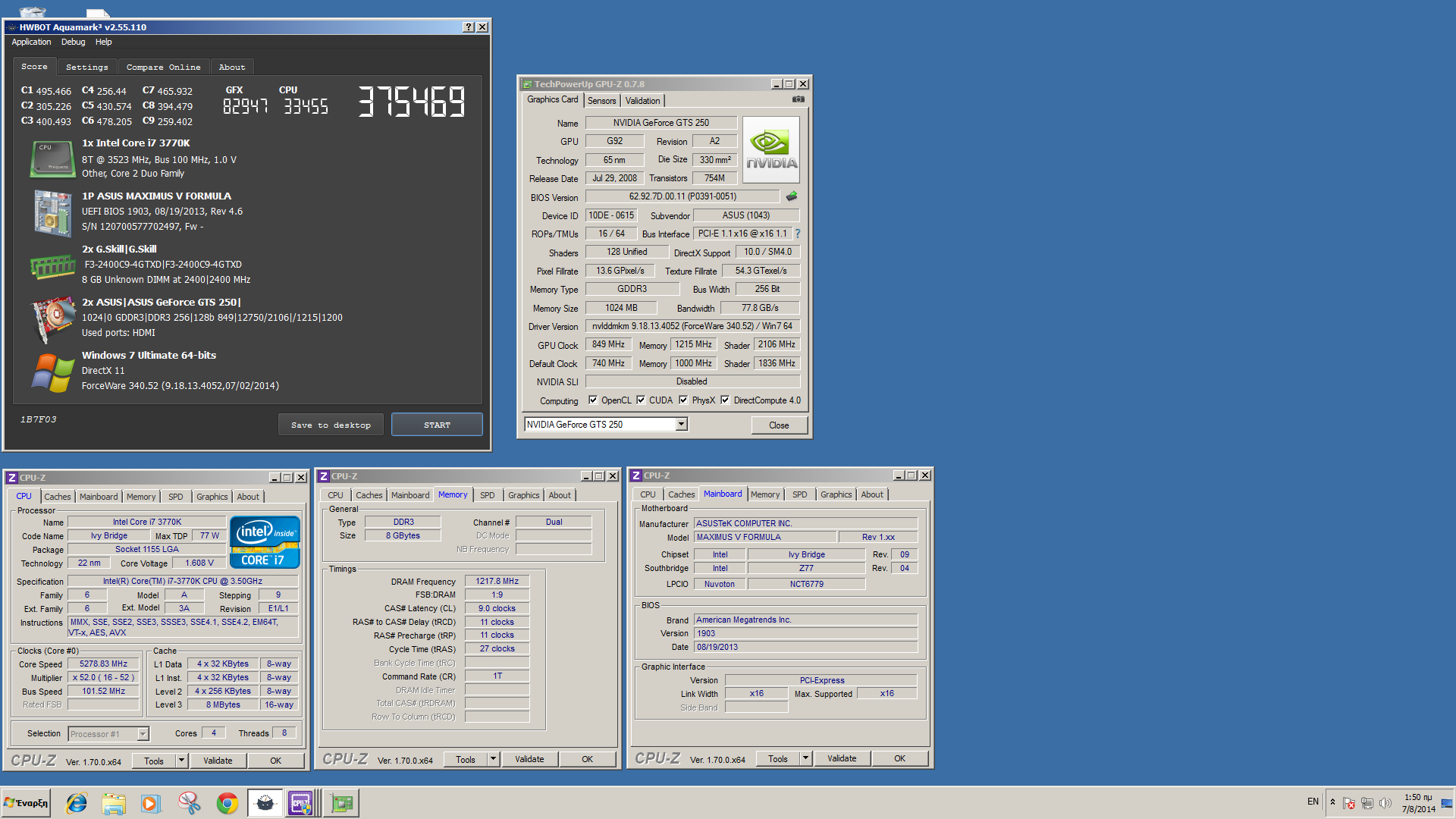Screen dimensions: 1456x819
Task: Click the GPU-Z BIOS Version field
Action: coord(682,196)
